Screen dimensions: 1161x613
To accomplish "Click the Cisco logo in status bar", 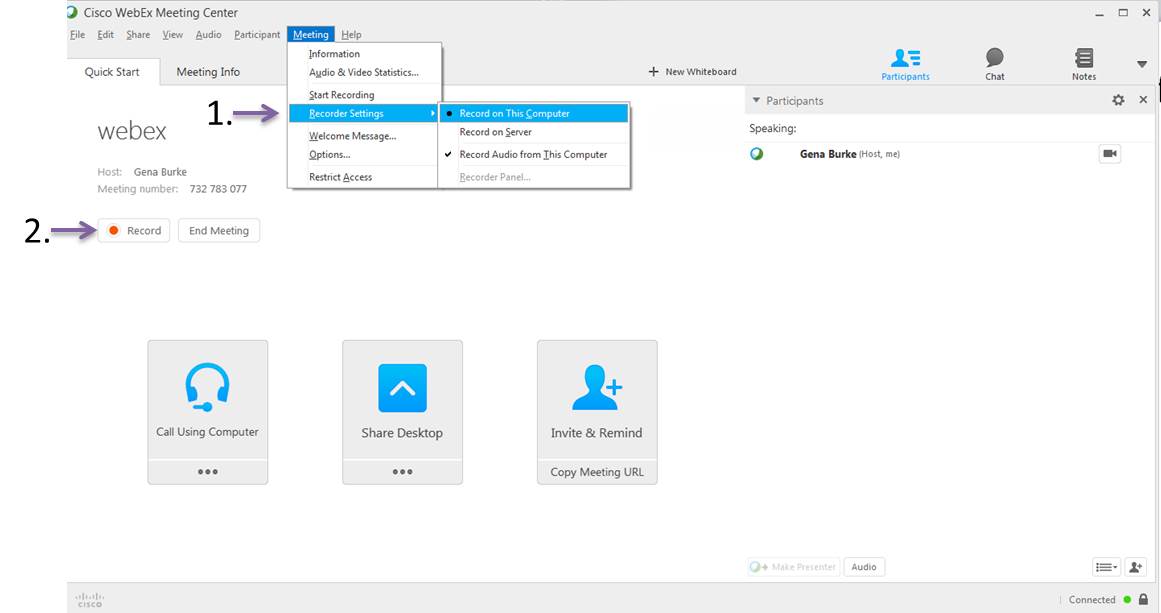I will (x=90, y=600).
